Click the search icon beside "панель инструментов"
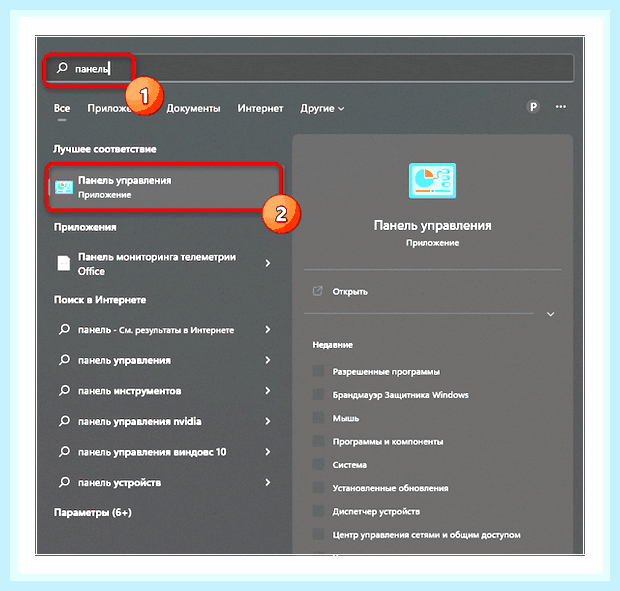 (x=64, y=391)
